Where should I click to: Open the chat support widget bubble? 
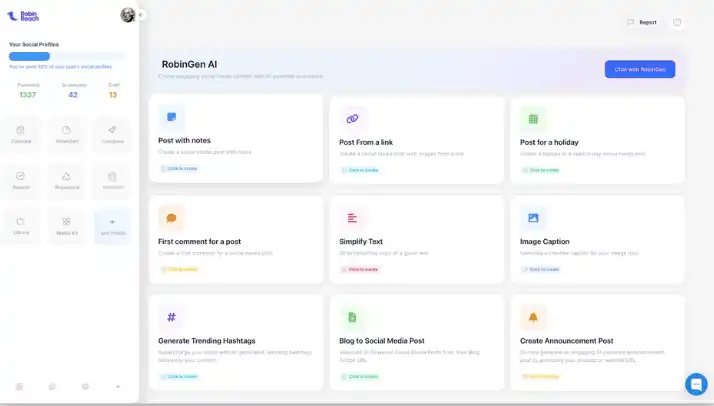(696, 384)
